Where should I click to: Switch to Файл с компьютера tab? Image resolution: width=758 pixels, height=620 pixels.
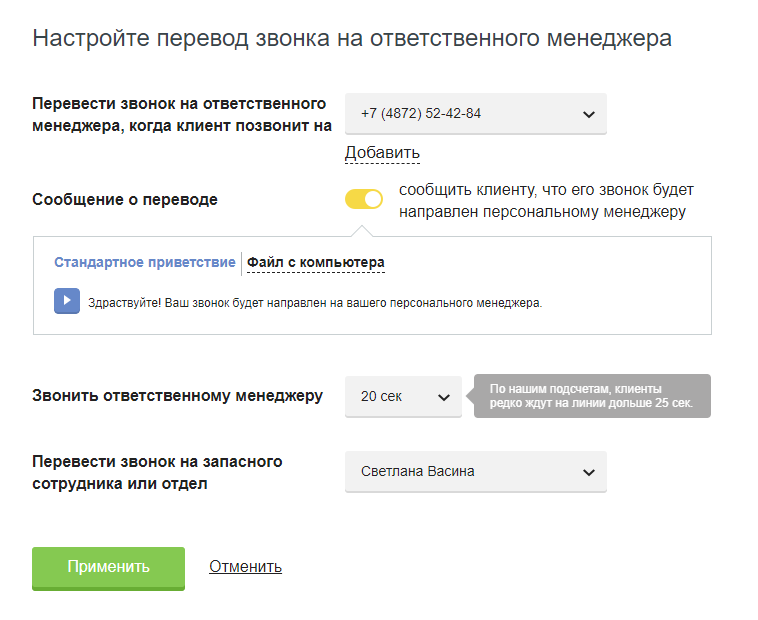pos(316,263)
